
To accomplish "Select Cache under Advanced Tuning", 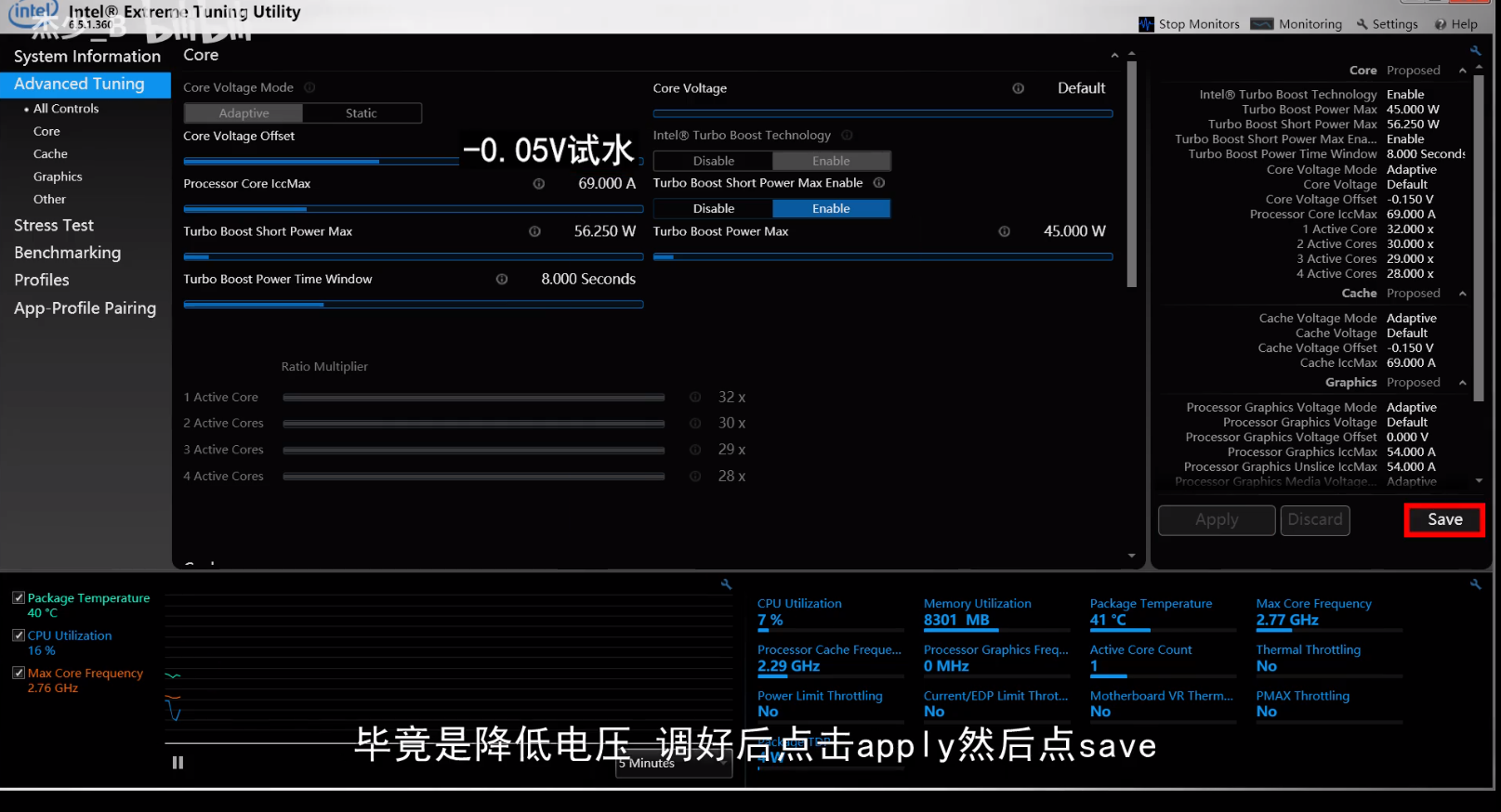I will coord(50,154).
